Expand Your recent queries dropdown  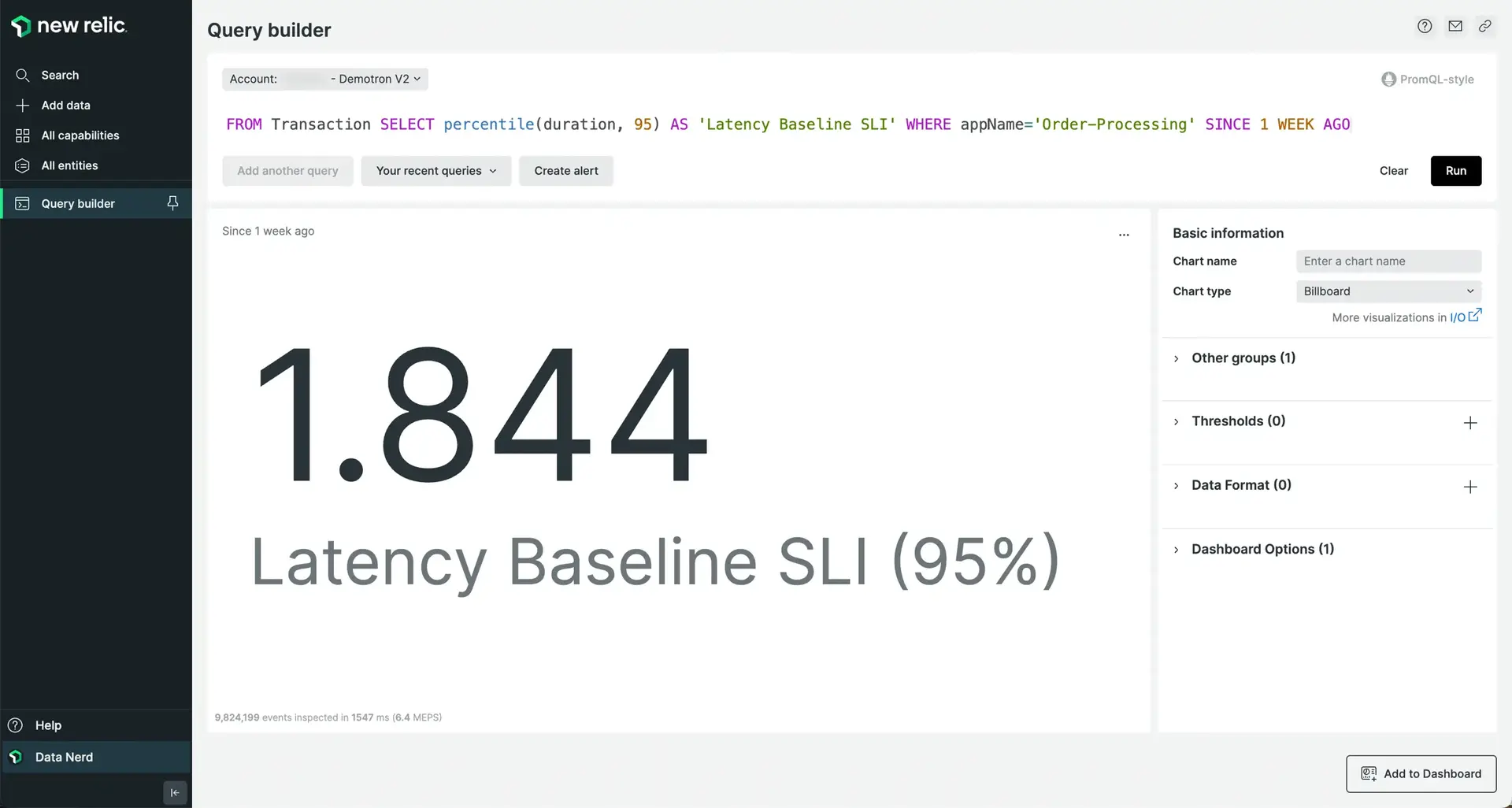[435, 171]
